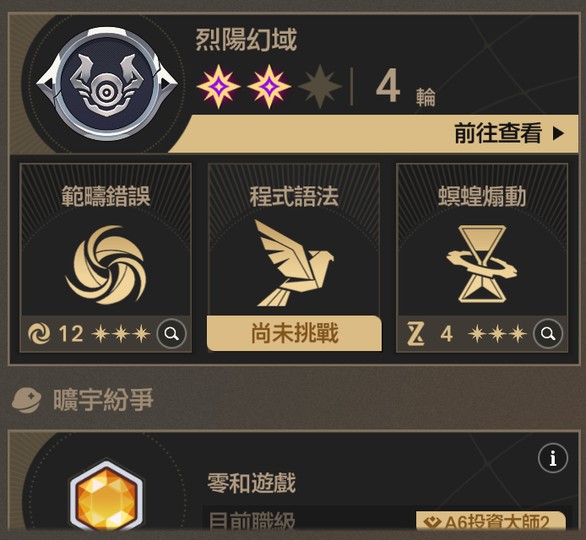Select the hourglass gear emblem of 蜈蝗煽動
The width and height of the screenshot is (586, 540).
[x=482, y=264]
